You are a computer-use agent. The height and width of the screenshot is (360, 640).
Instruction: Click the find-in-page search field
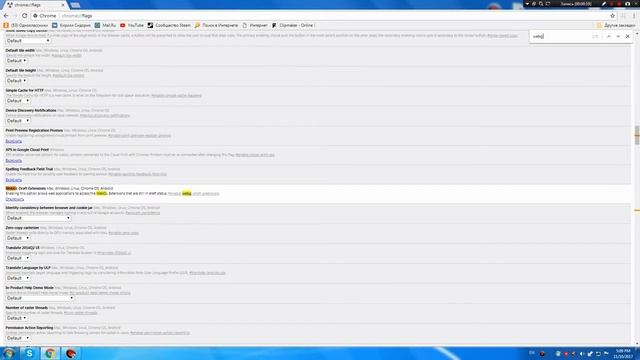561,36
